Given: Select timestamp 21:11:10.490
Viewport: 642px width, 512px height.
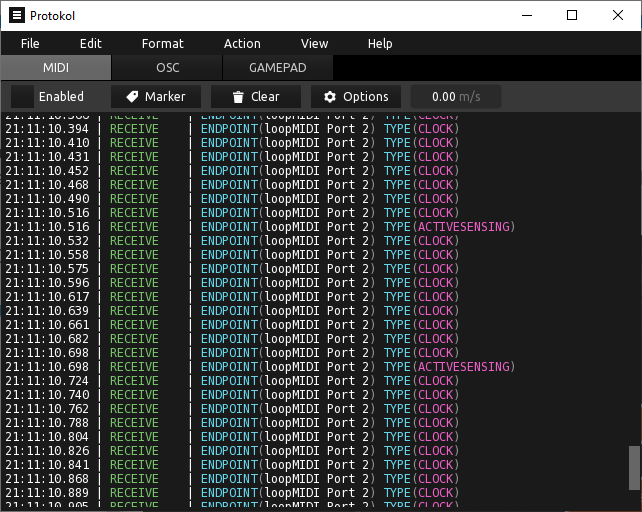Looking at the screenshot, I should pos(47,199).
